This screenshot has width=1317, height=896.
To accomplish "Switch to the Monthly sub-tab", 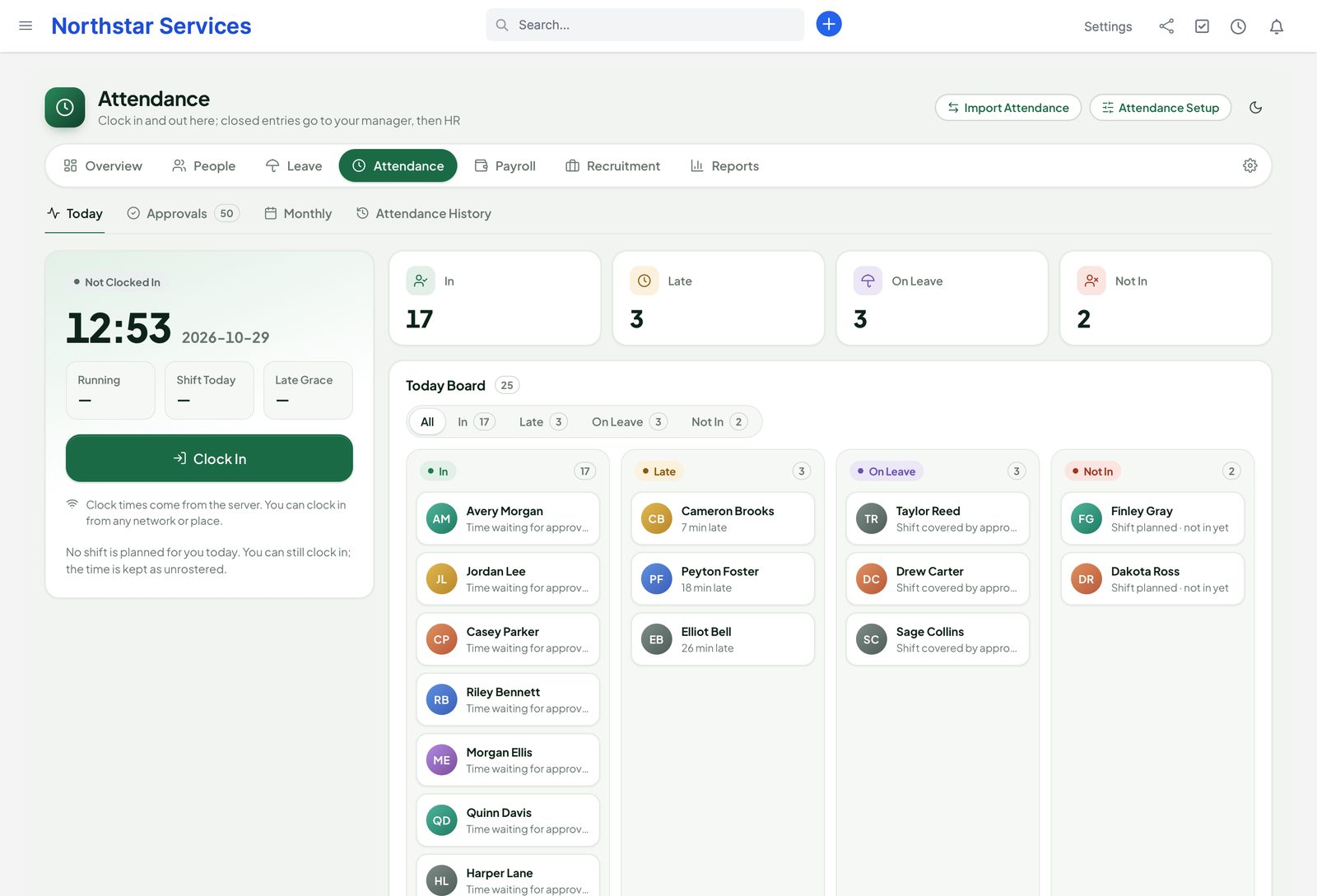I will 298,213.
